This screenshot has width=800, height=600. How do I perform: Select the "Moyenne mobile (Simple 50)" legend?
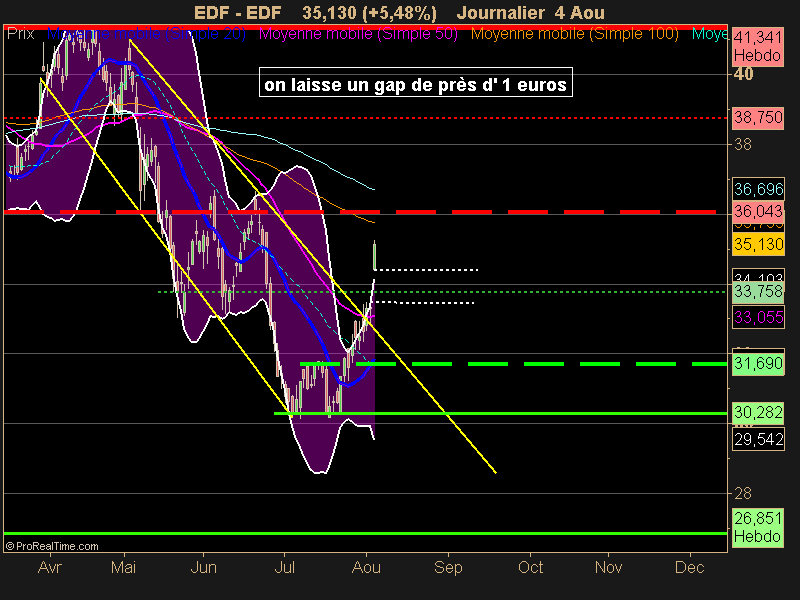pos(358,34)
